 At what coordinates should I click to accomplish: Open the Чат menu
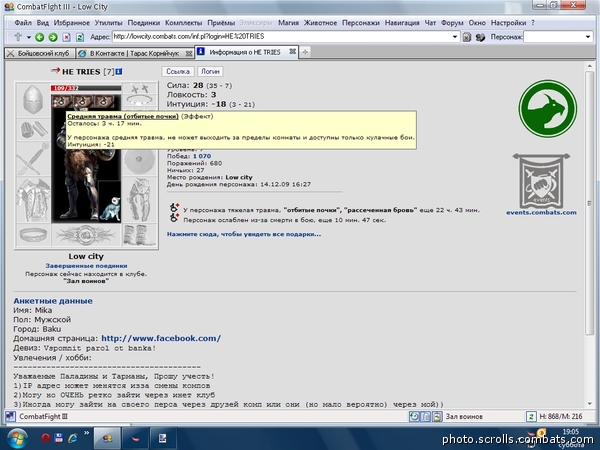click(430, 23)
